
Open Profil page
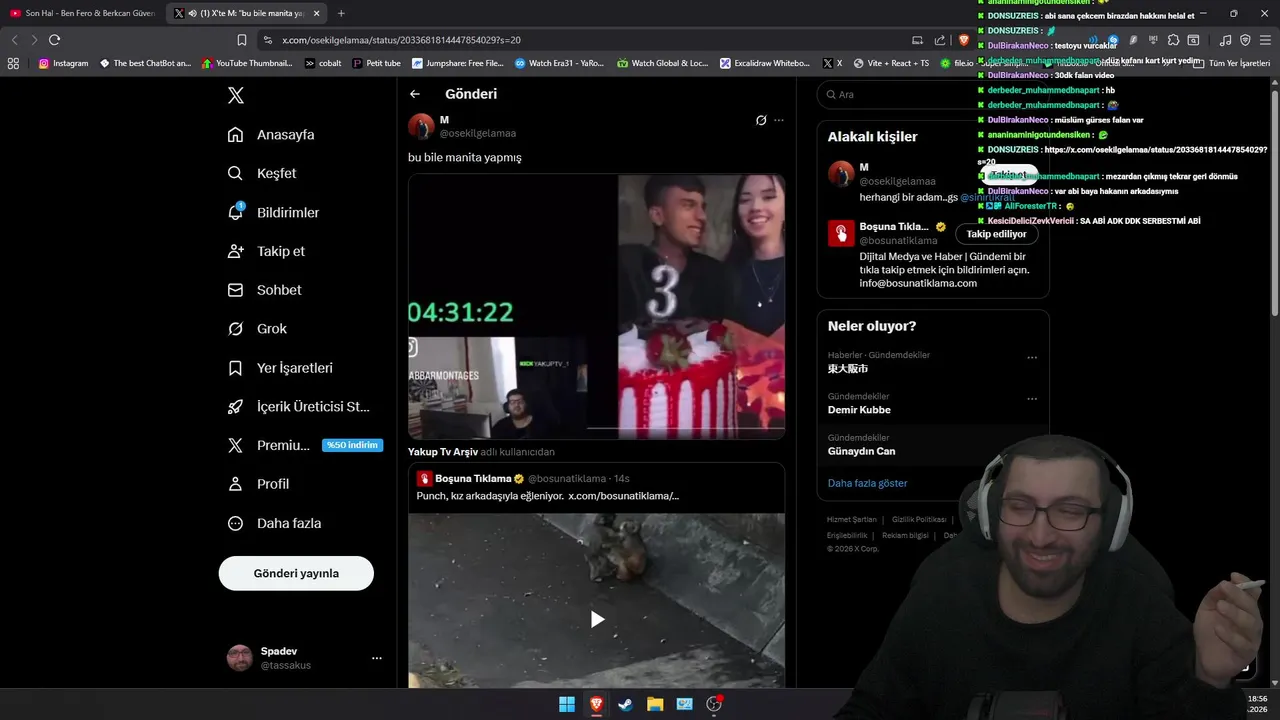click(259, 484)
